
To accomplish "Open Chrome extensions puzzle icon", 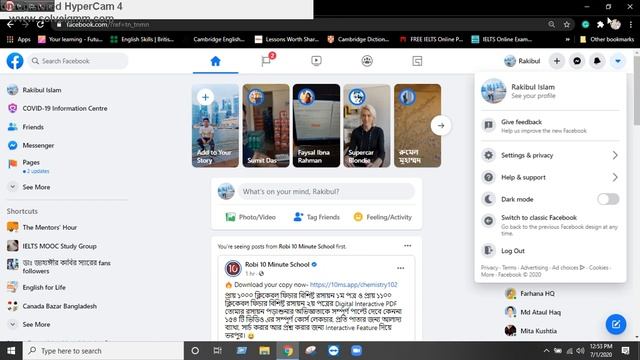I will [x=600, y=24].
